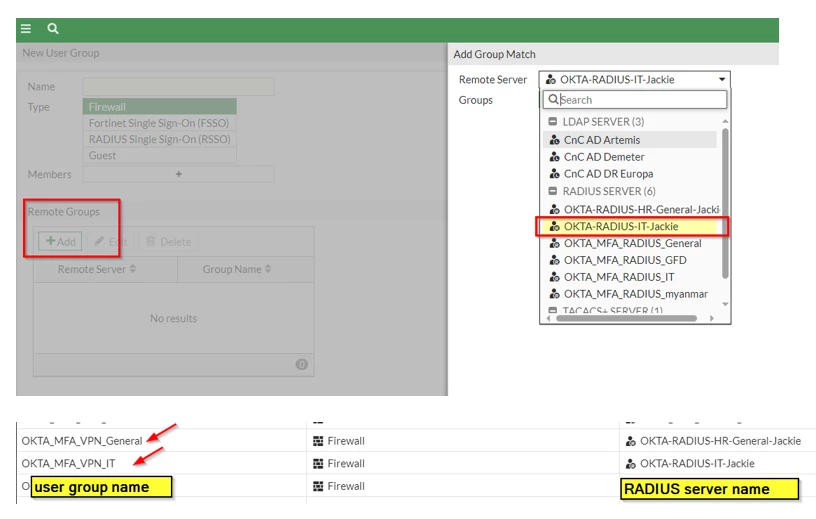Click the Edit button under Remote Groups
816x519 pixels.
tap(110, 241)
